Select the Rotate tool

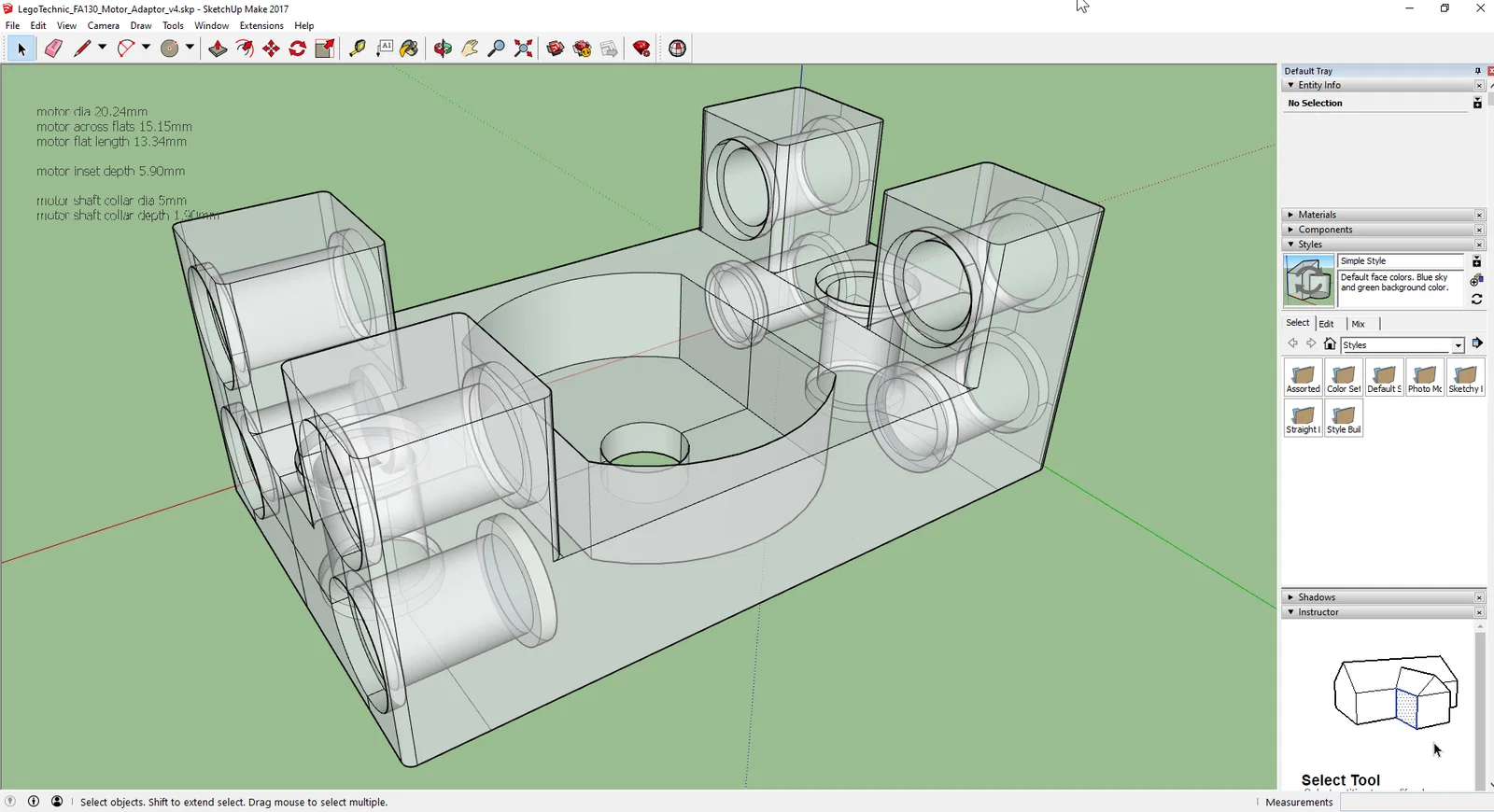(298, 49)
